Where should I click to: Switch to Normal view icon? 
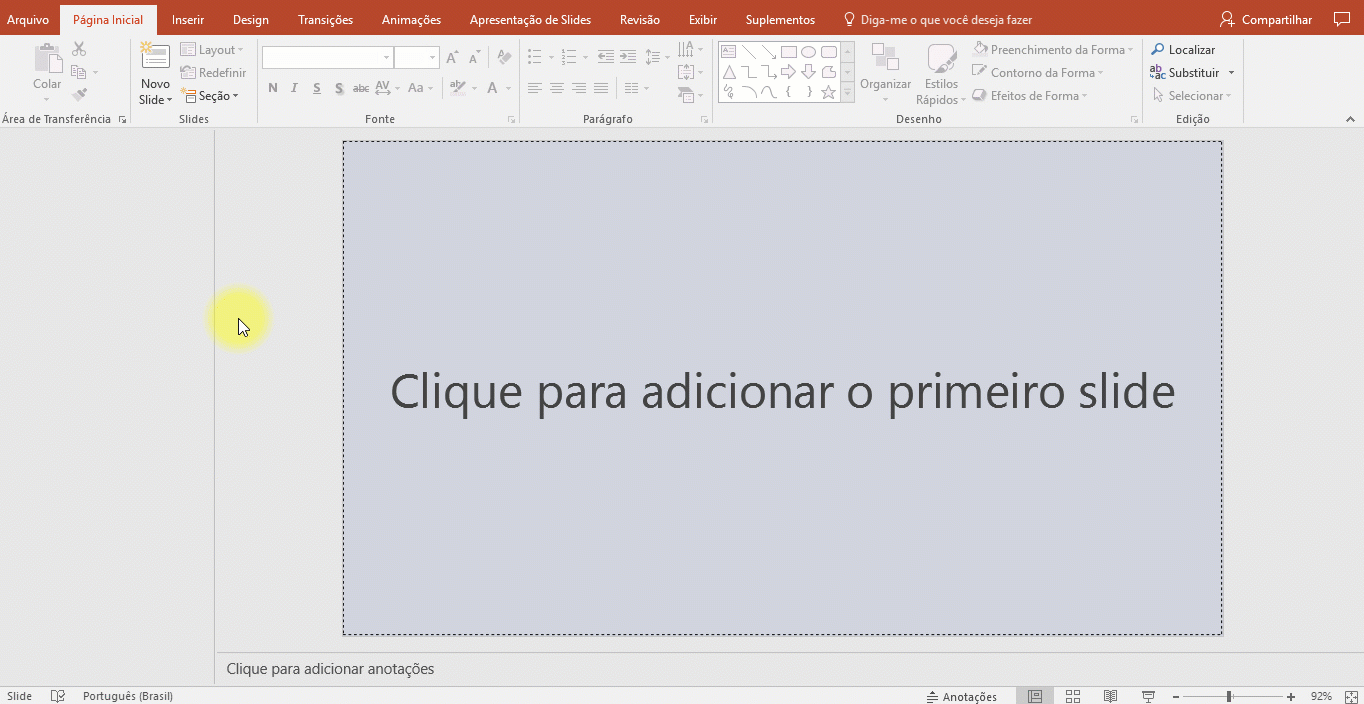(x=1035, y=696)
